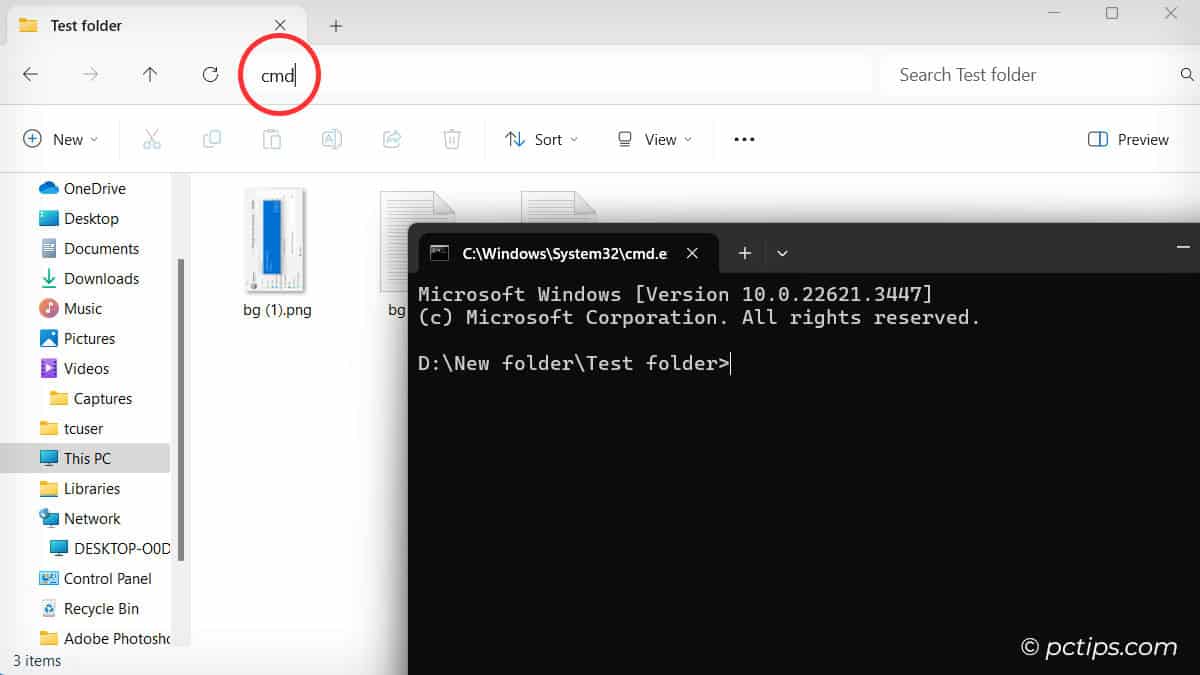1200x675 pixels.
Task: Click the Downloads arrow icon
Action: [x=48, y=278]
